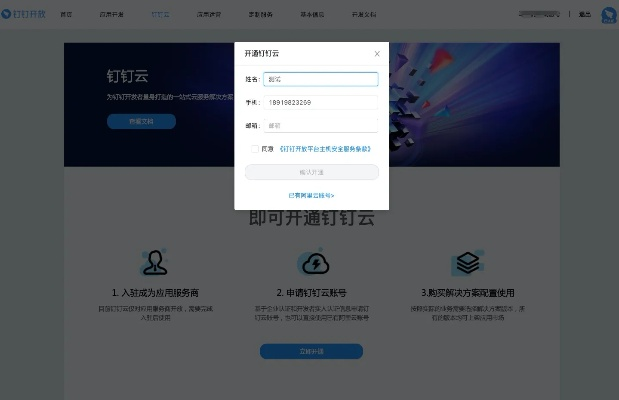Open 开发文档 in the top navigation
This screenshot has height=400, width=619.
(364, 16)
